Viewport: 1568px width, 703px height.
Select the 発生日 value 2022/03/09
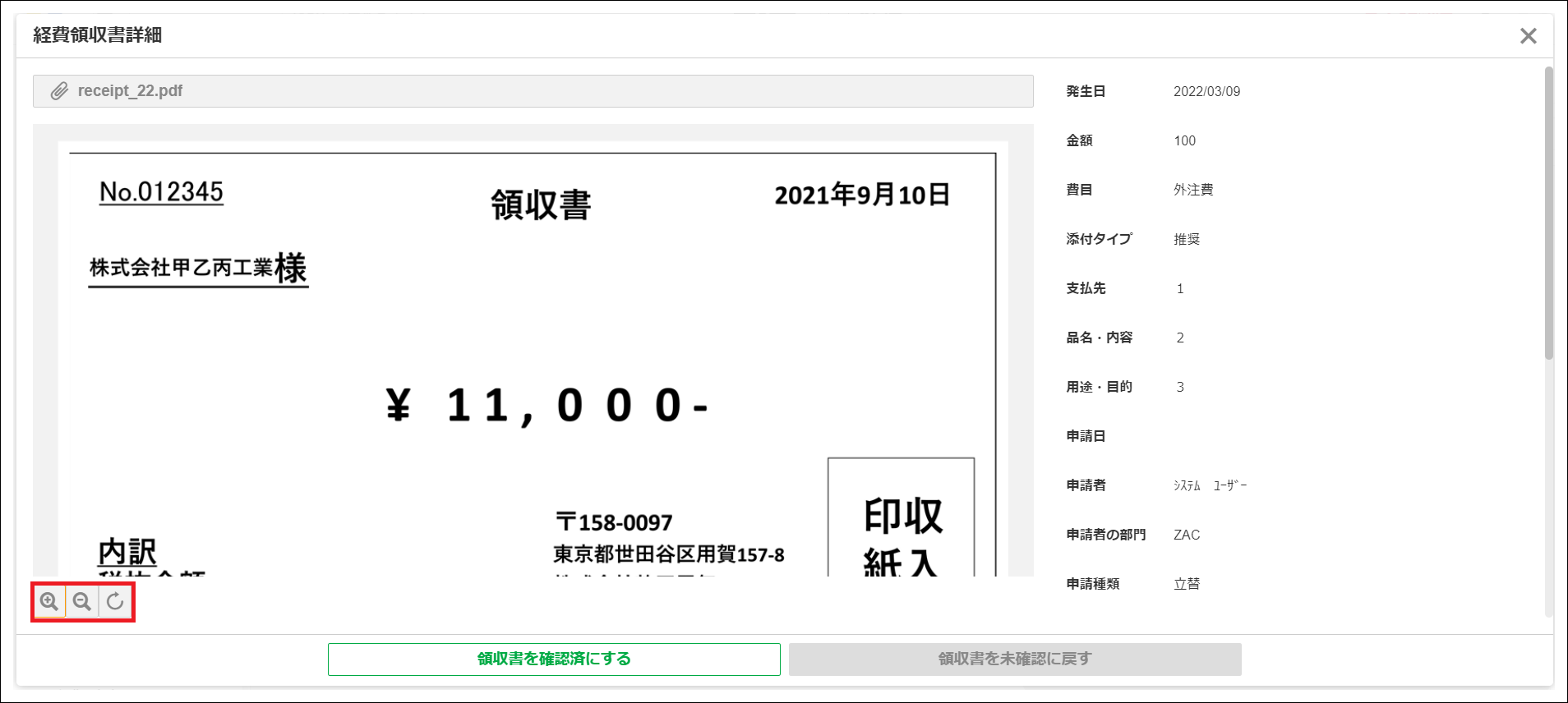1206,91
